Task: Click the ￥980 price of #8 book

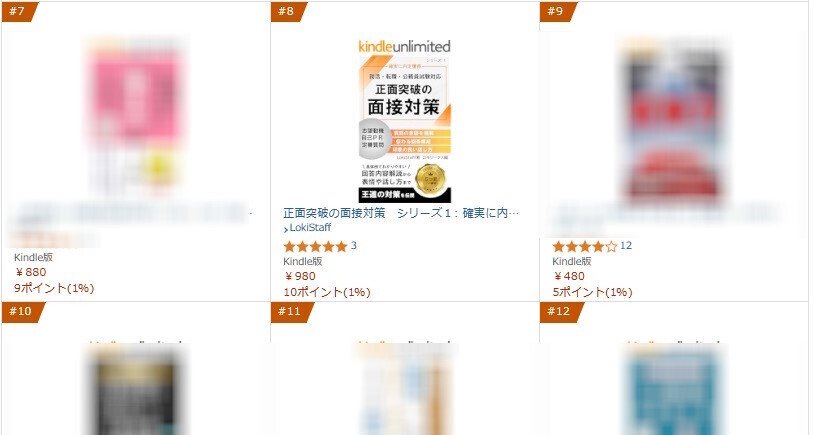Action: 300,276
